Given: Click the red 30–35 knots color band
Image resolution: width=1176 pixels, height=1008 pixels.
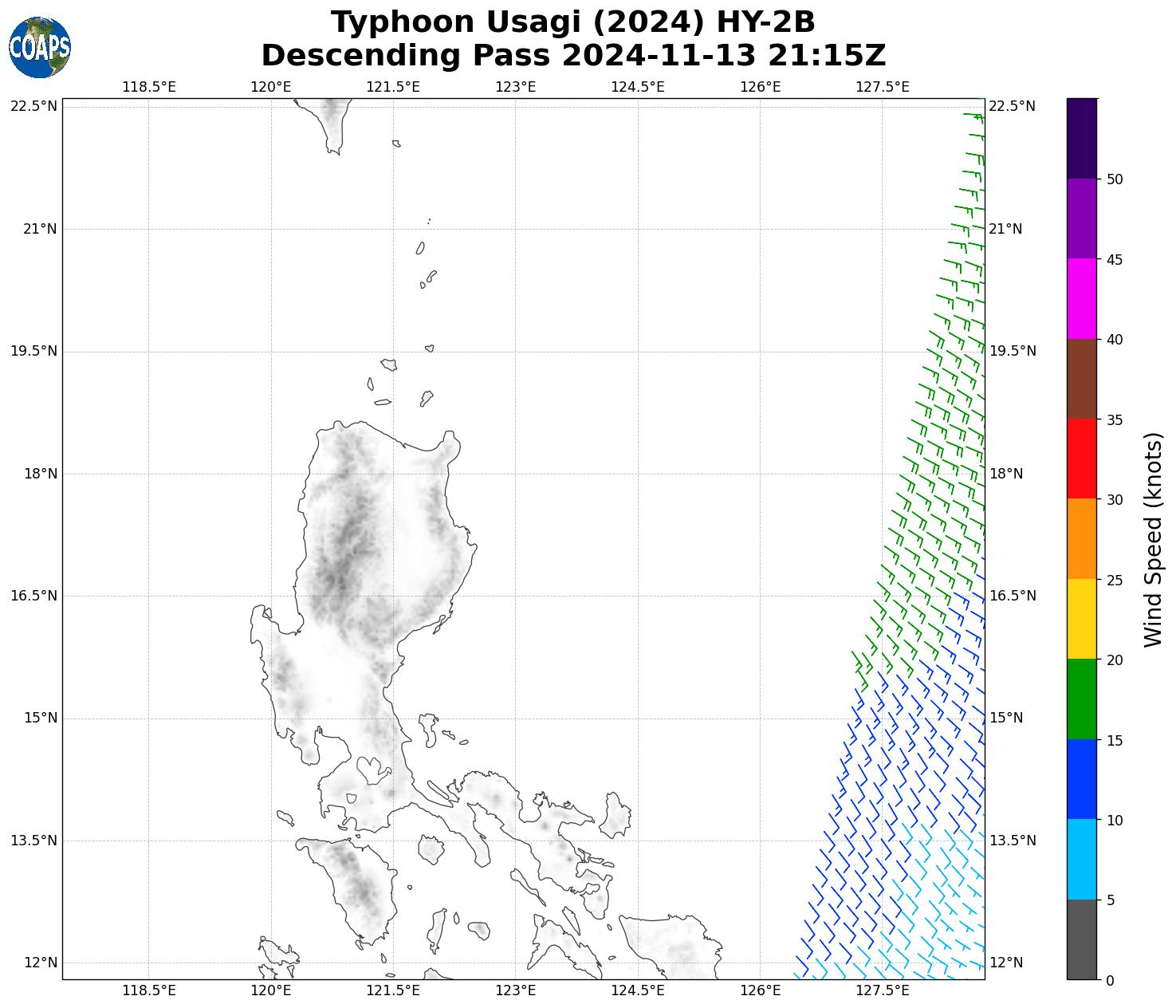Looking at the screenshot, I should (1081, 459).
